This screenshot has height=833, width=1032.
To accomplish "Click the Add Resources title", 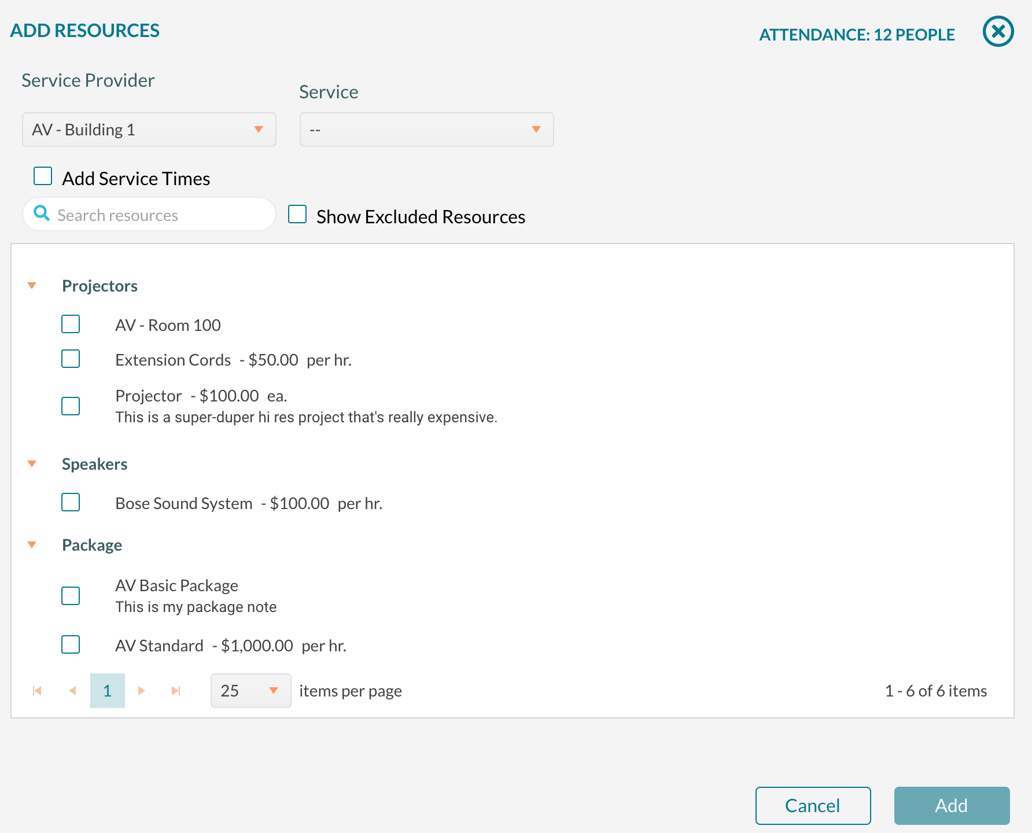I will [x=85, y=30].
